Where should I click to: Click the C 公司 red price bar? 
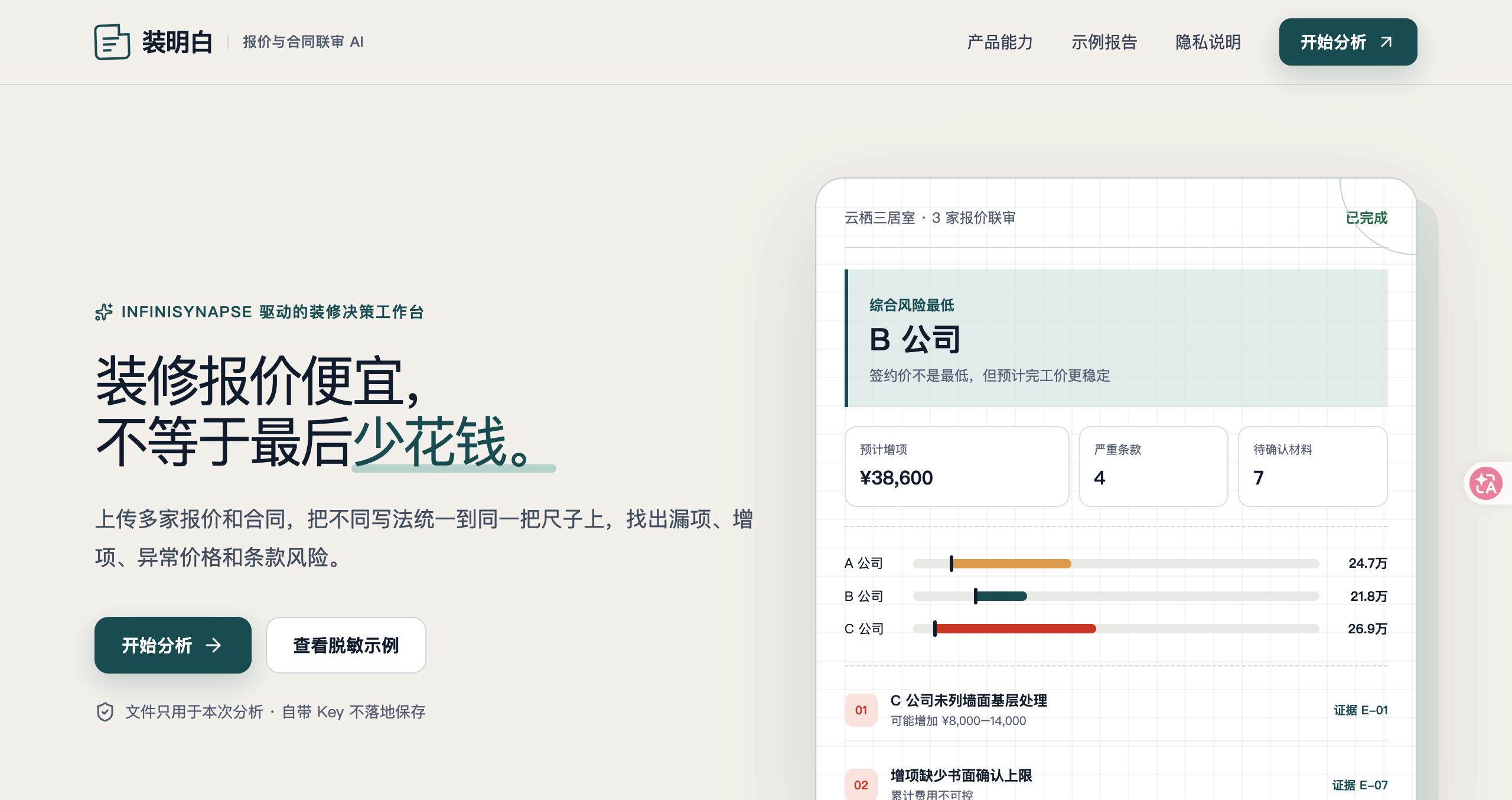[x=1015, y=629]
